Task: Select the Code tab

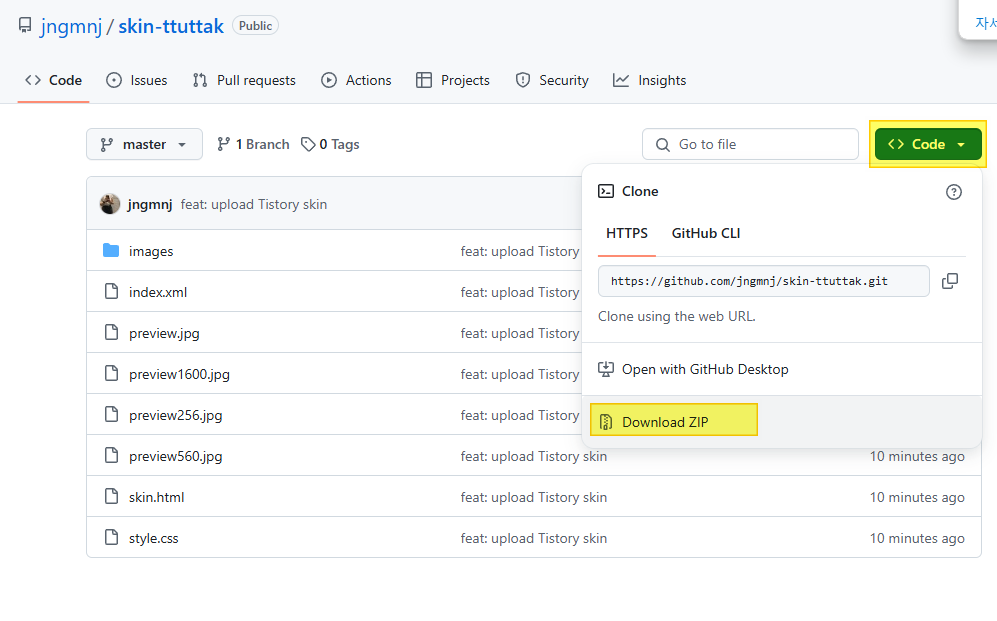Action: (53, 80)
